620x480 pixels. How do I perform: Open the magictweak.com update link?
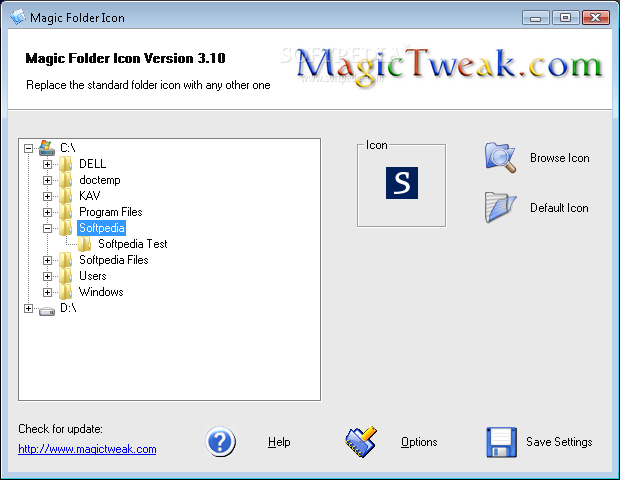[87, 449]
